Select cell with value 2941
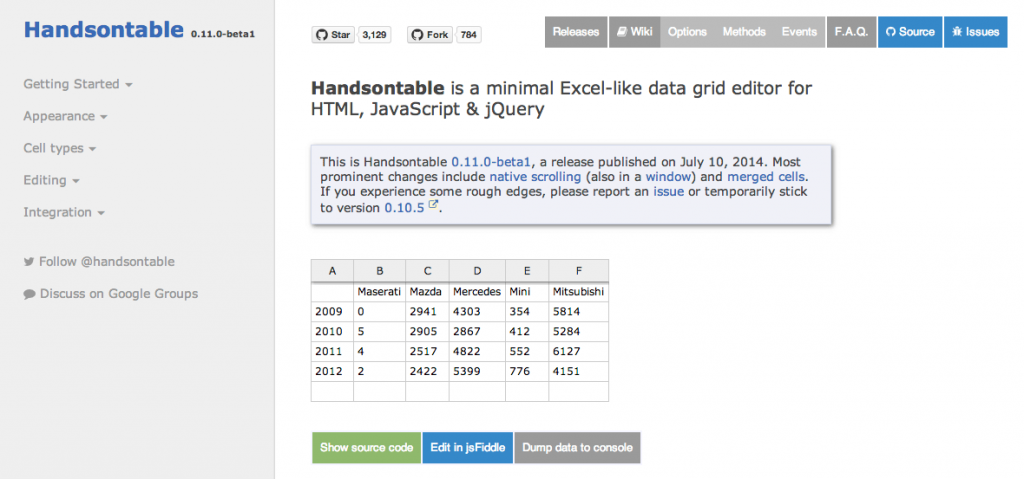This screenshot has height=479, width=1024. [x=427, y=312]
